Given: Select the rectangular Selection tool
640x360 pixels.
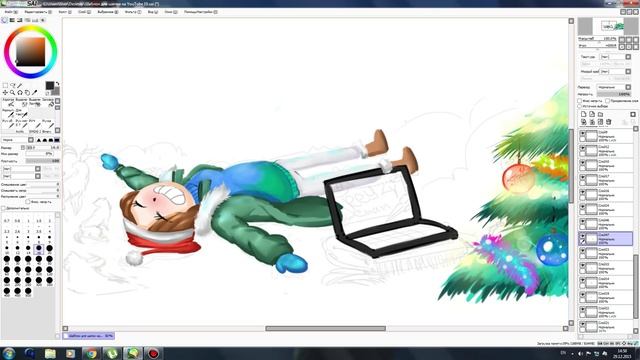Looking at the screenshot, I should coord(5,86).
